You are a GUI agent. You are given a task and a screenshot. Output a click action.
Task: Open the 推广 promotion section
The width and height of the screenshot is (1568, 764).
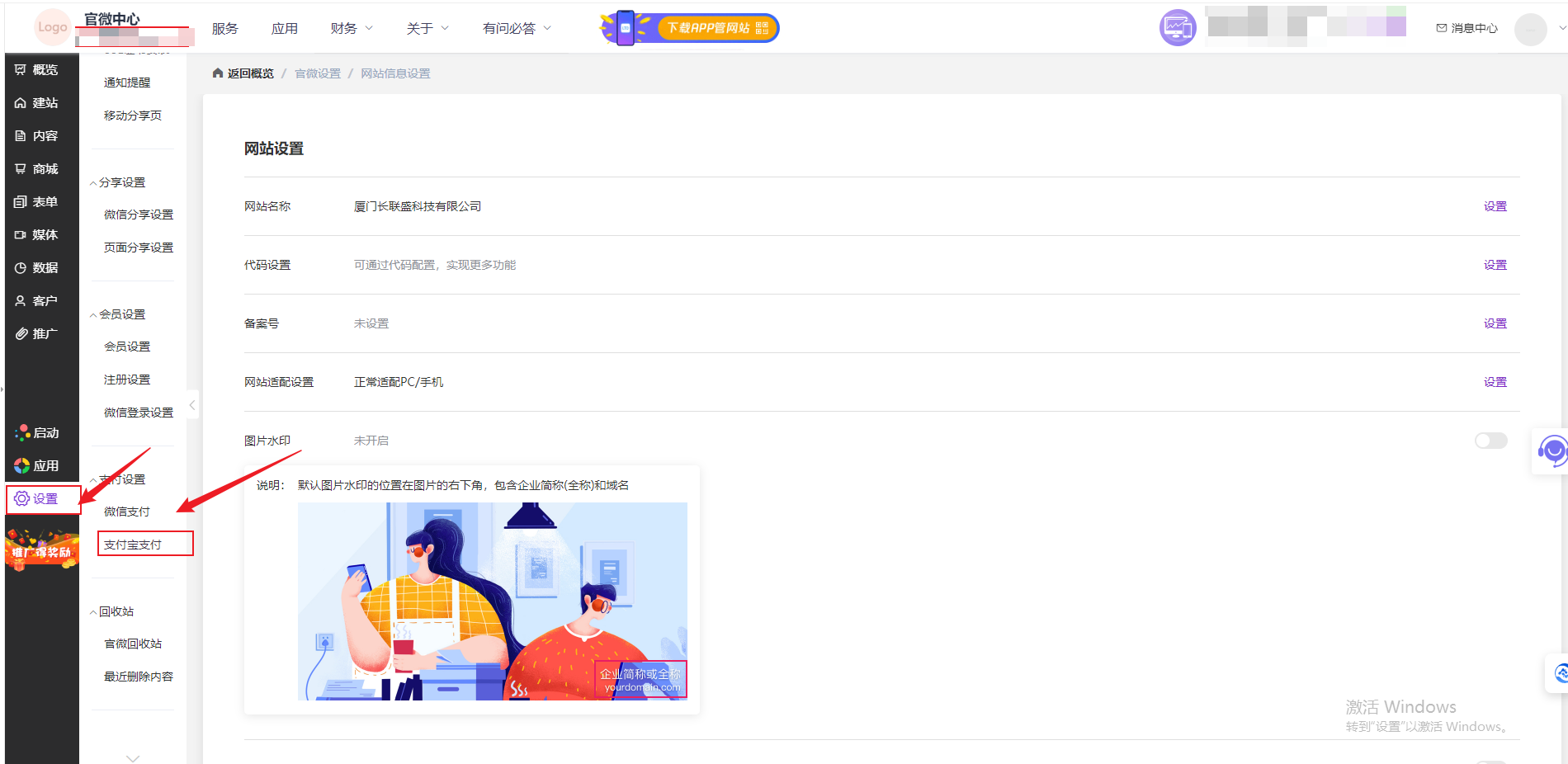coord(37,334)
